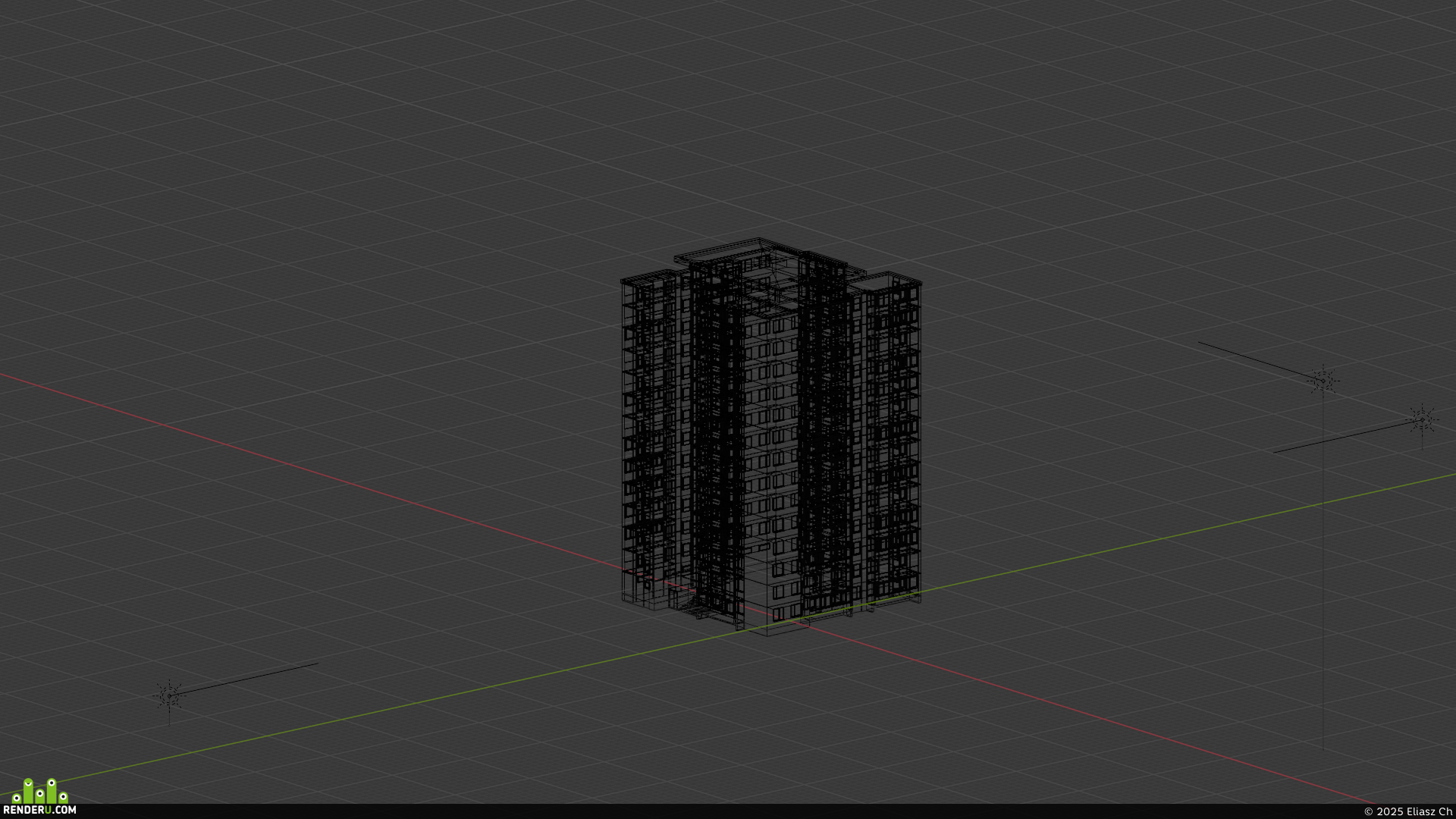Select the light object near the green axis start
This screenshot has height=819, width=1456.
pos(169,695)
